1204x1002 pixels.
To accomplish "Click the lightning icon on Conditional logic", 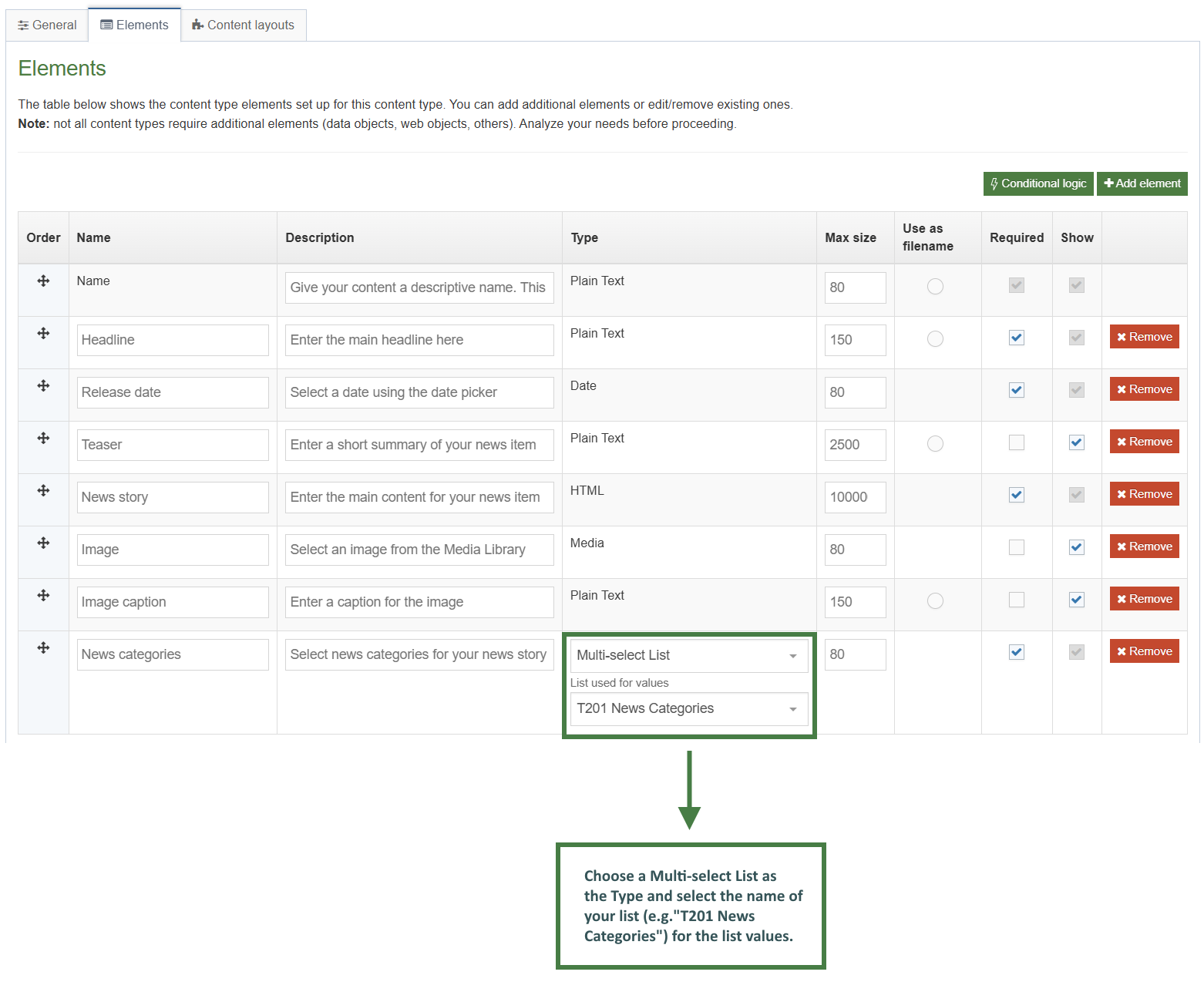I will click(x=995, y=183).
